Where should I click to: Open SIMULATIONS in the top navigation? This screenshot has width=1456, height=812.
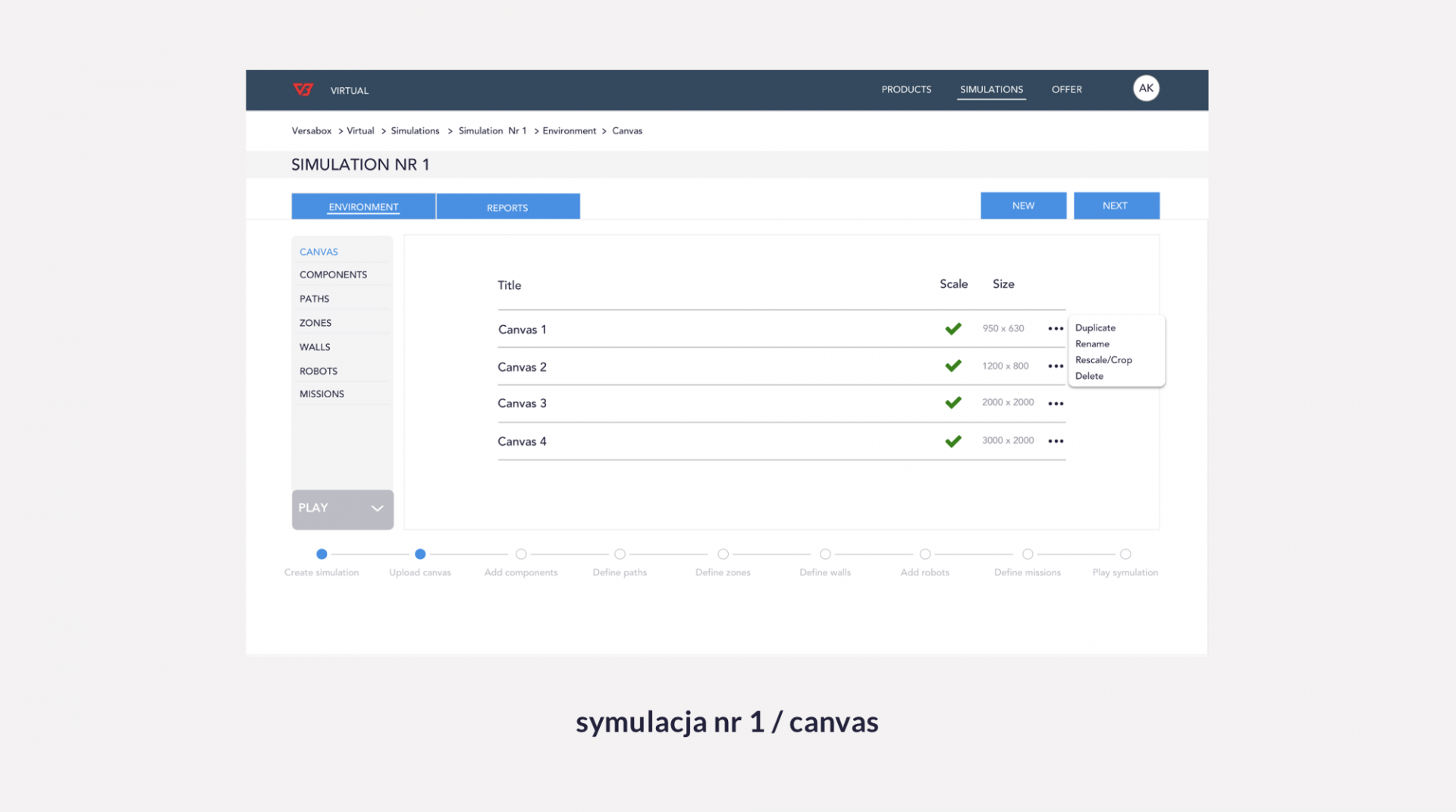point(990,89)
